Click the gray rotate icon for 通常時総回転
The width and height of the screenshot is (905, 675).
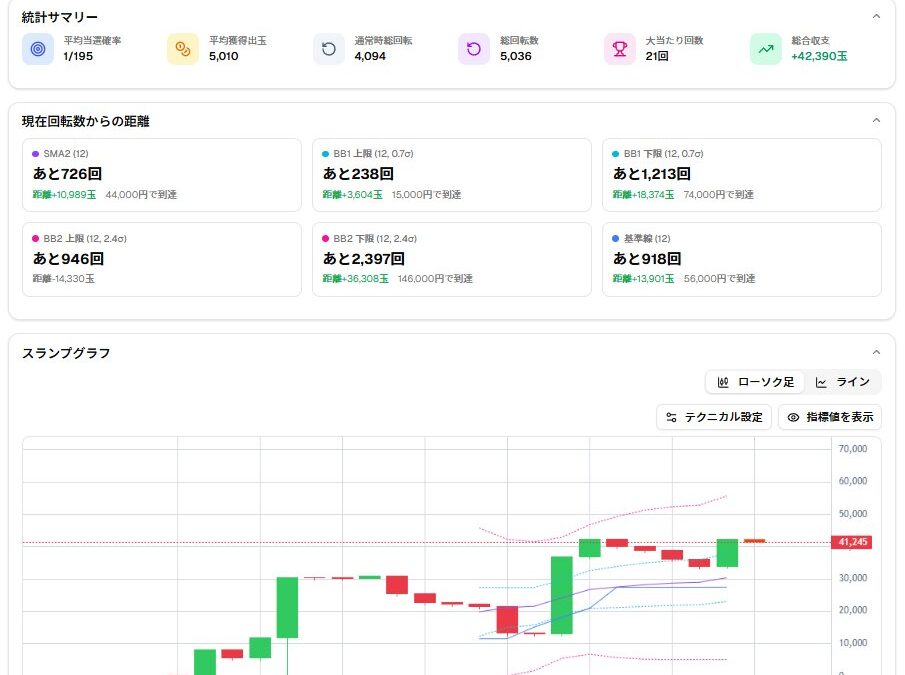pos(328,49)
